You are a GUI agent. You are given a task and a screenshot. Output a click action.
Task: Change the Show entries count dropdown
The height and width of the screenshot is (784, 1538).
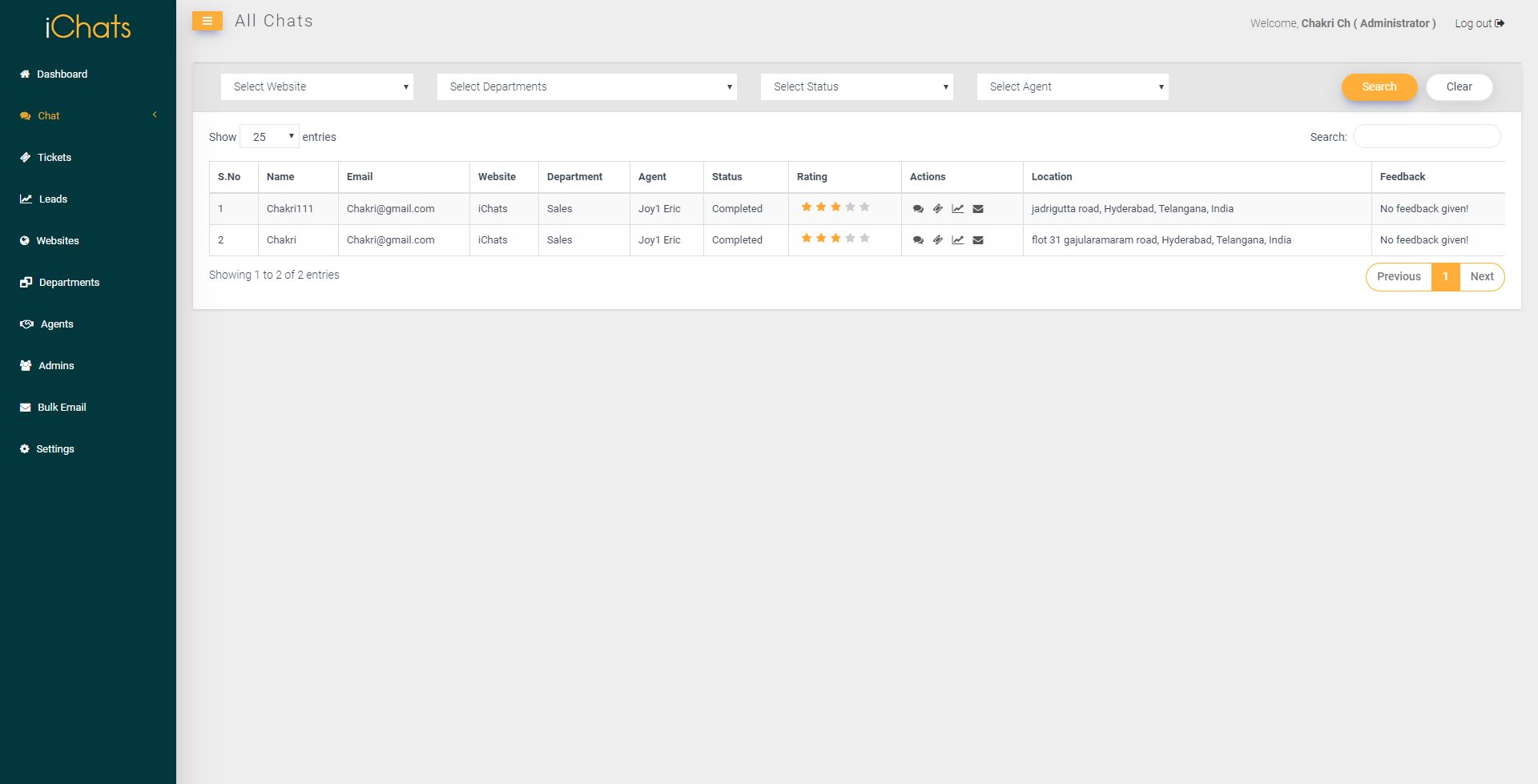click(x=270, y=137)
